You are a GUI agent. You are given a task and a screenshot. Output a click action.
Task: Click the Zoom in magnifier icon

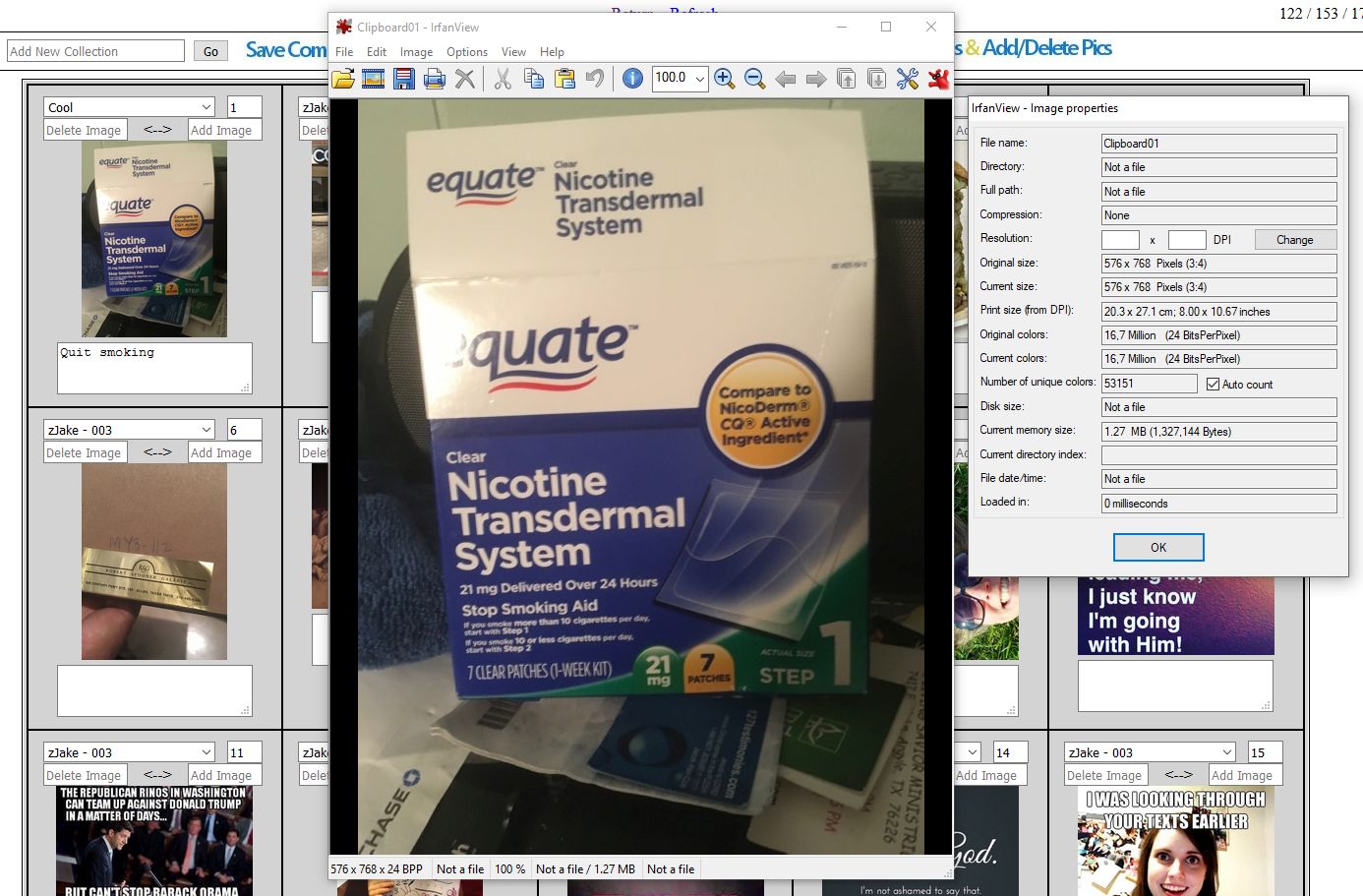click(725, 79)
